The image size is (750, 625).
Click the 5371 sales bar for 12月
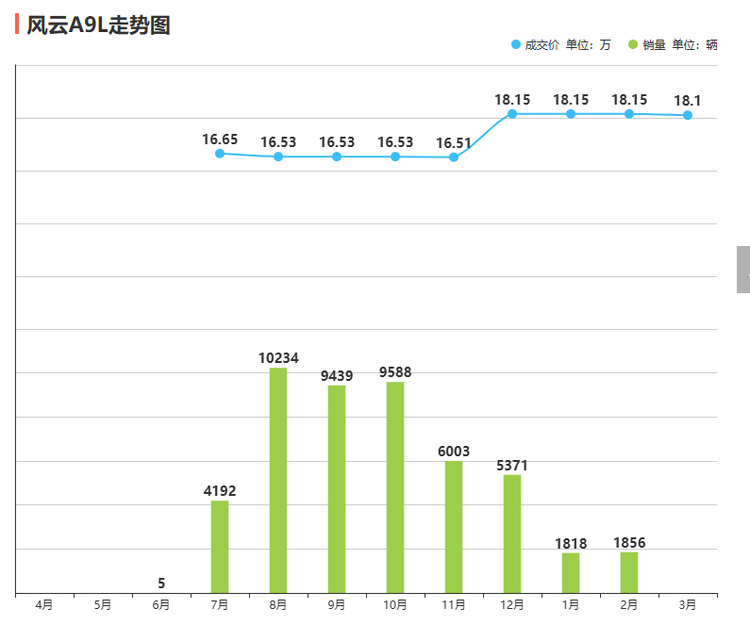click(x=512, y=533)
